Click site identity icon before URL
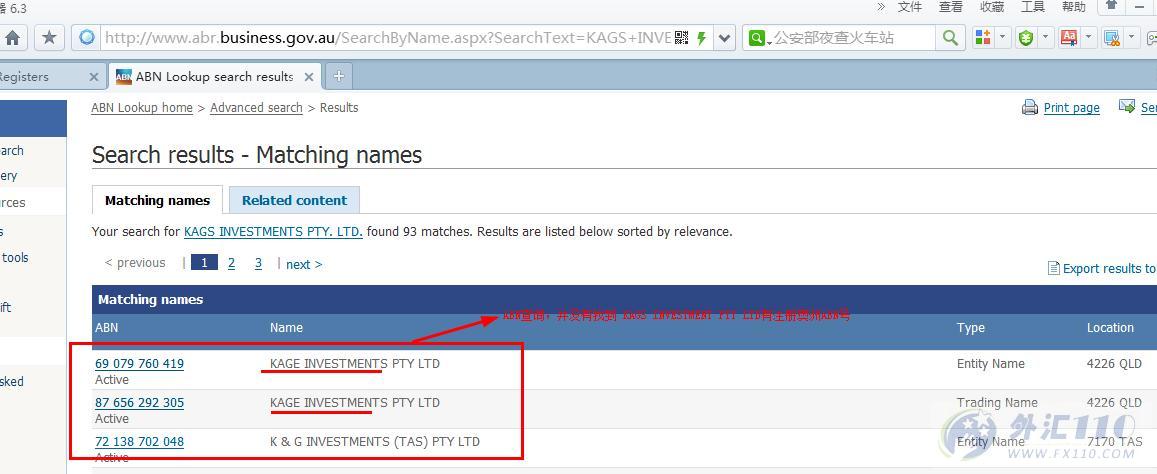 [x=87, y=37]
